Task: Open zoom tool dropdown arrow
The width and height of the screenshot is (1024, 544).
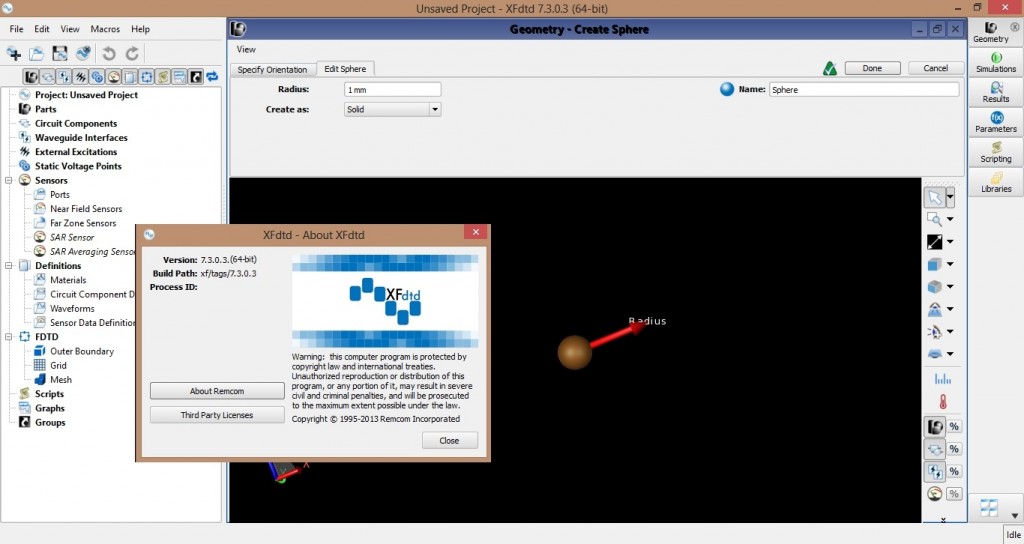Action: [950, 219]
